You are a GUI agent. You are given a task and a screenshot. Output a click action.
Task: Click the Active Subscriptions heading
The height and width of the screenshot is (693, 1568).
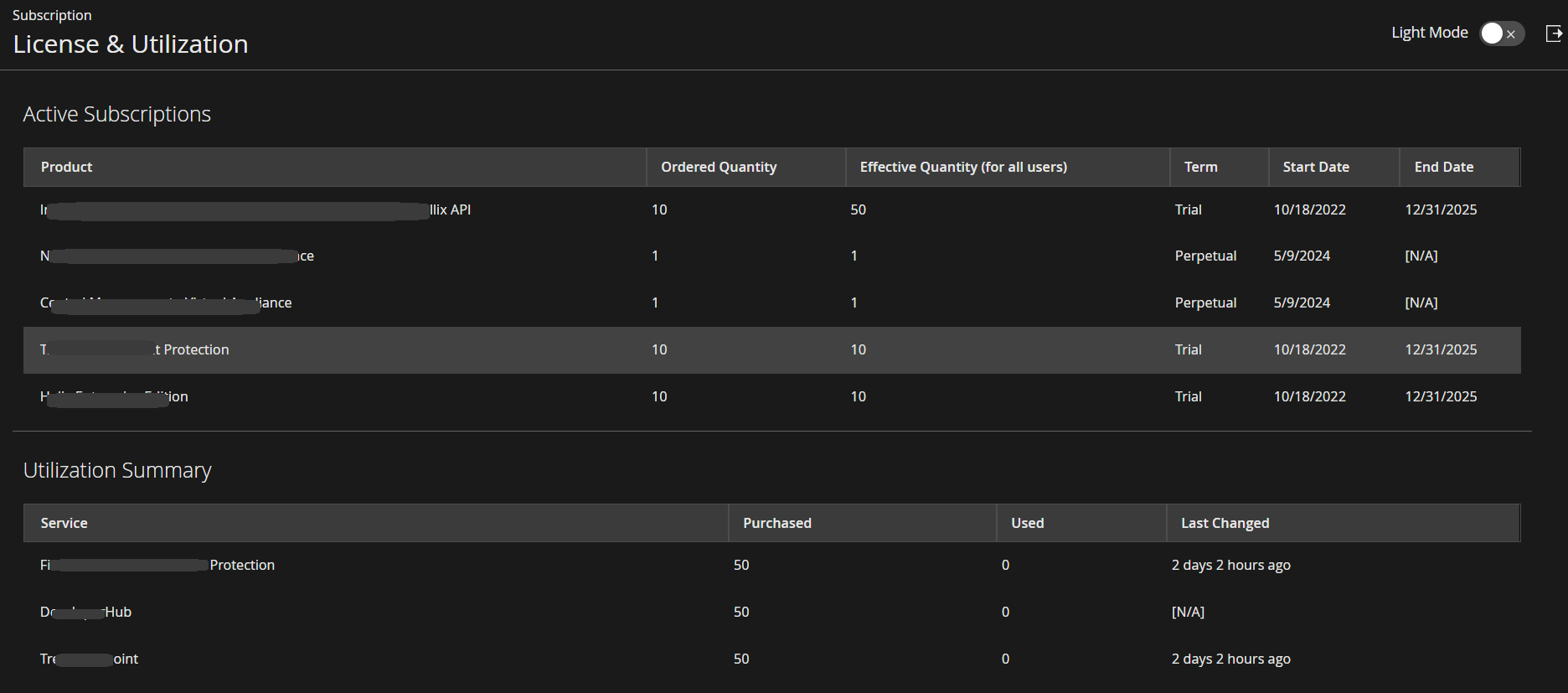point(117,114)
